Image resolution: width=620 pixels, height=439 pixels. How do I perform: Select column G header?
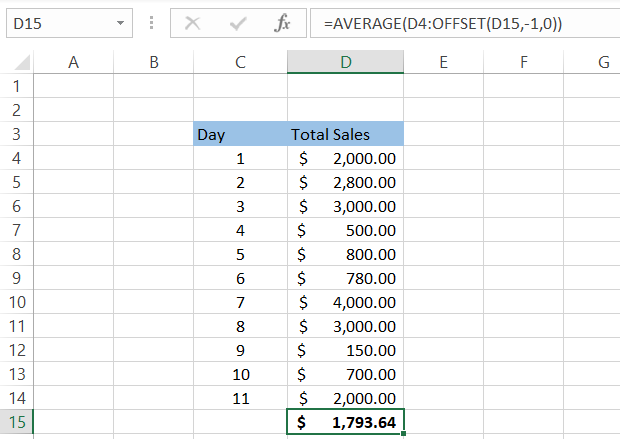pos(602,62)
